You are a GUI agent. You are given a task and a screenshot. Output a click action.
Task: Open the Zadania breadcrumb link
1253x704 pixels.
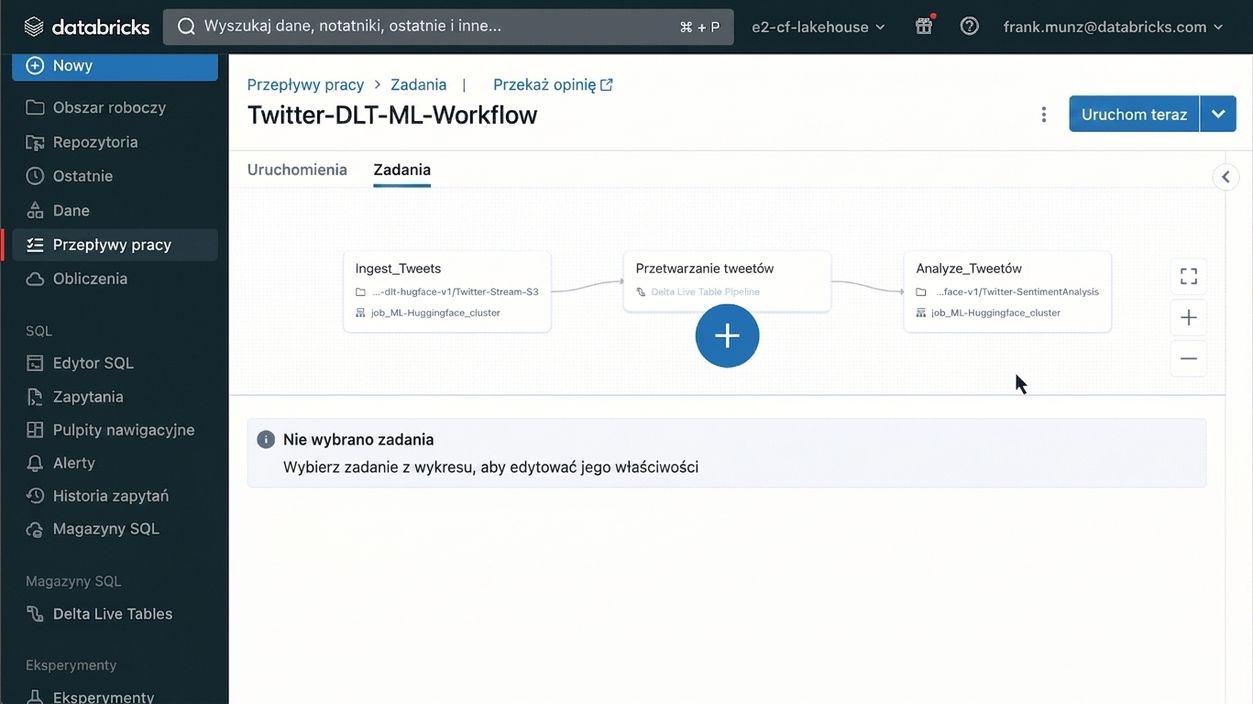[x=419, y=85]
